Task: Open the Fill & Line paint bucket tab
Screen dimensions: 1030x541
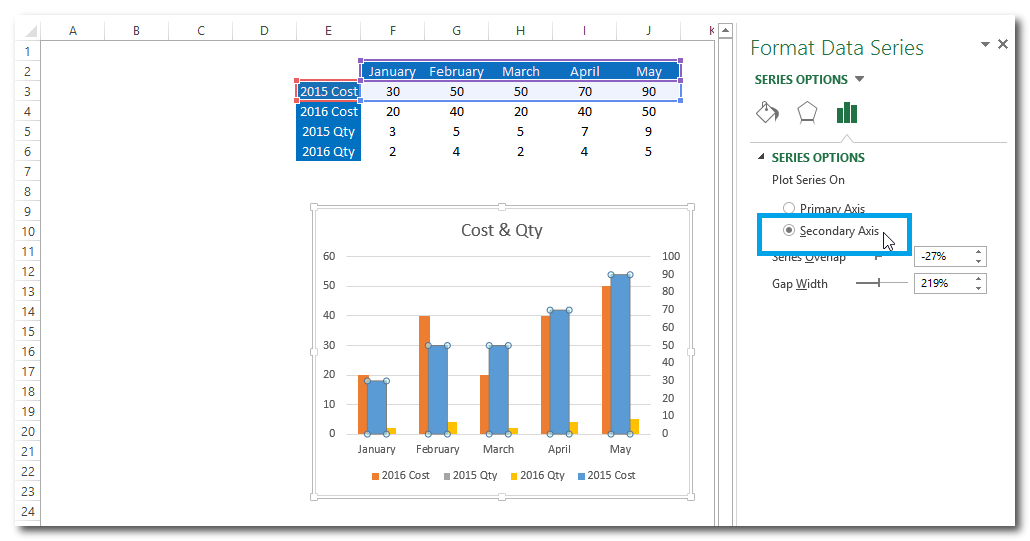Action: coord(767,112)
